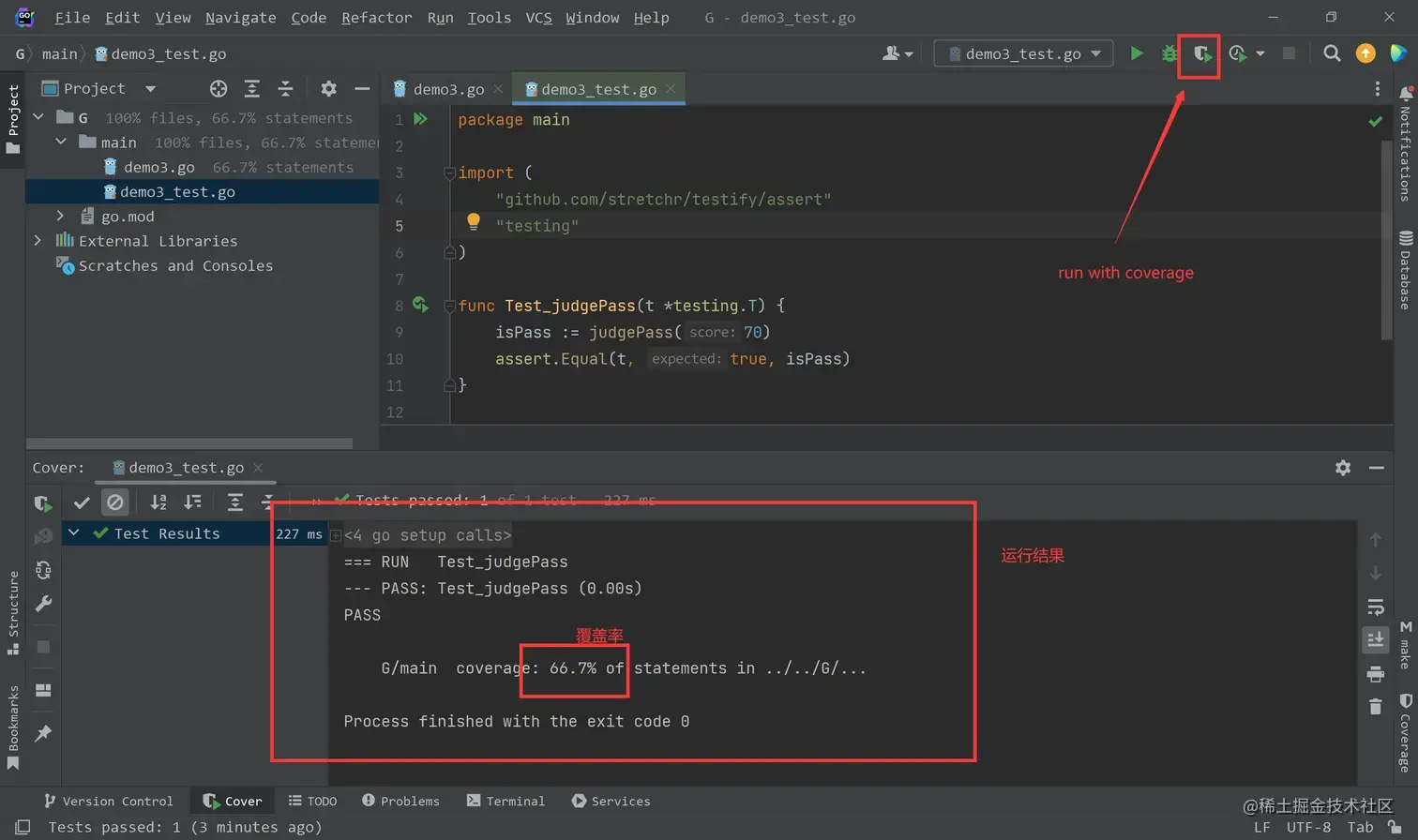Toggle auto-rerun tests icon

43,570
